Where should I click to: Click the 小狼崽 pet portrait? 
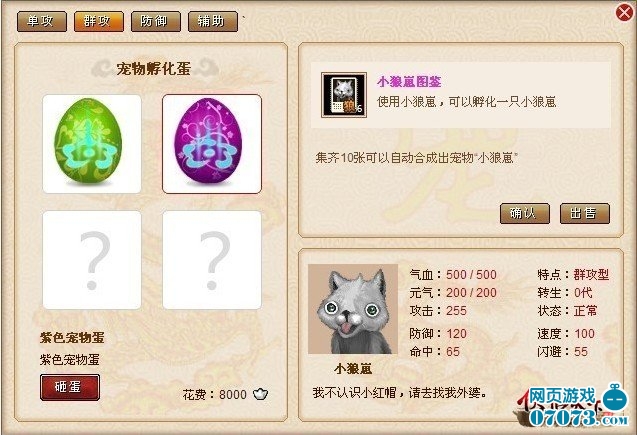pos(353,309)
